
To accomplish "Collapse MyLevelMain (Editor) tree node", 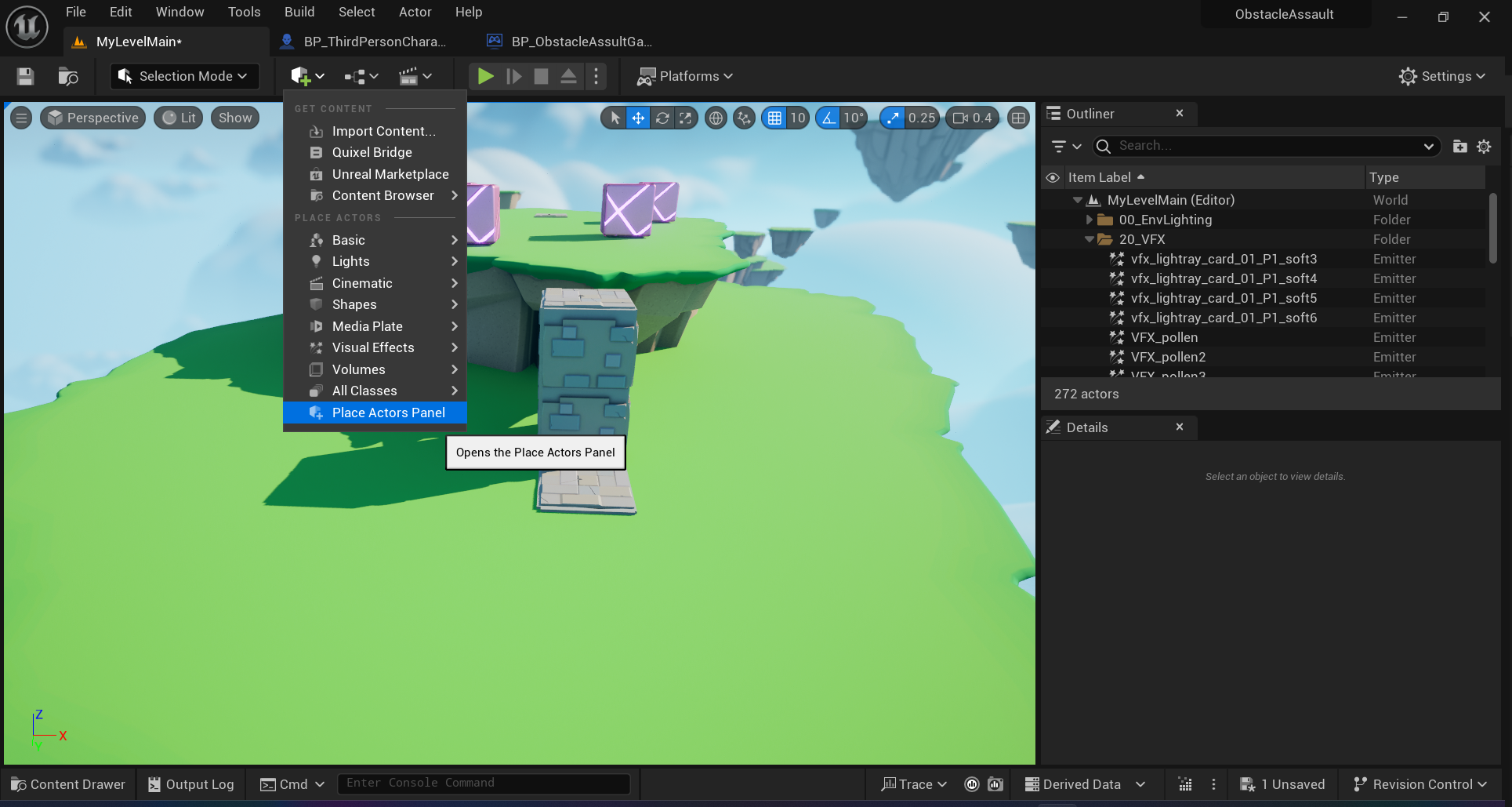I will [x=1078, y=200].
